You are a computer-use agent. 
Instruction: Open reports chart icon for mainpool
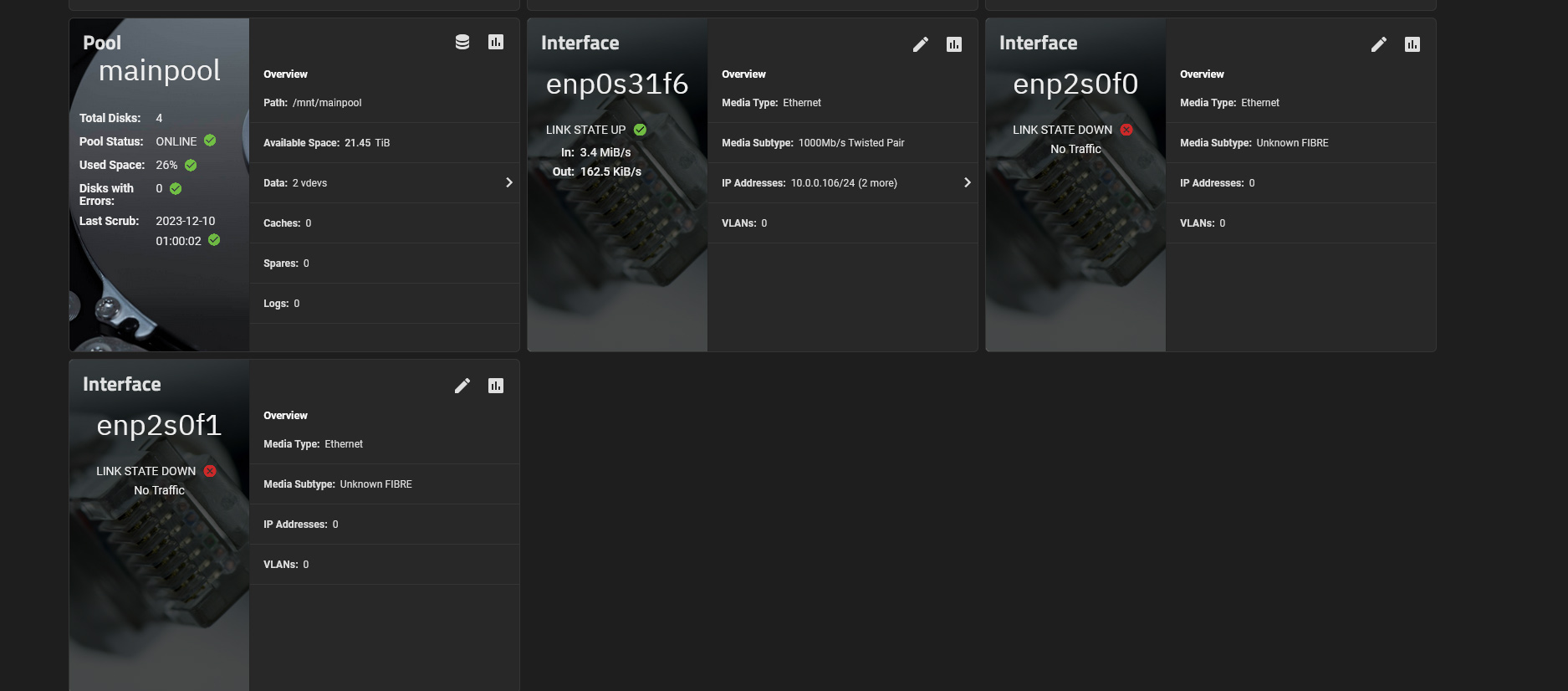pyautogui.click(x=496, y=42)
